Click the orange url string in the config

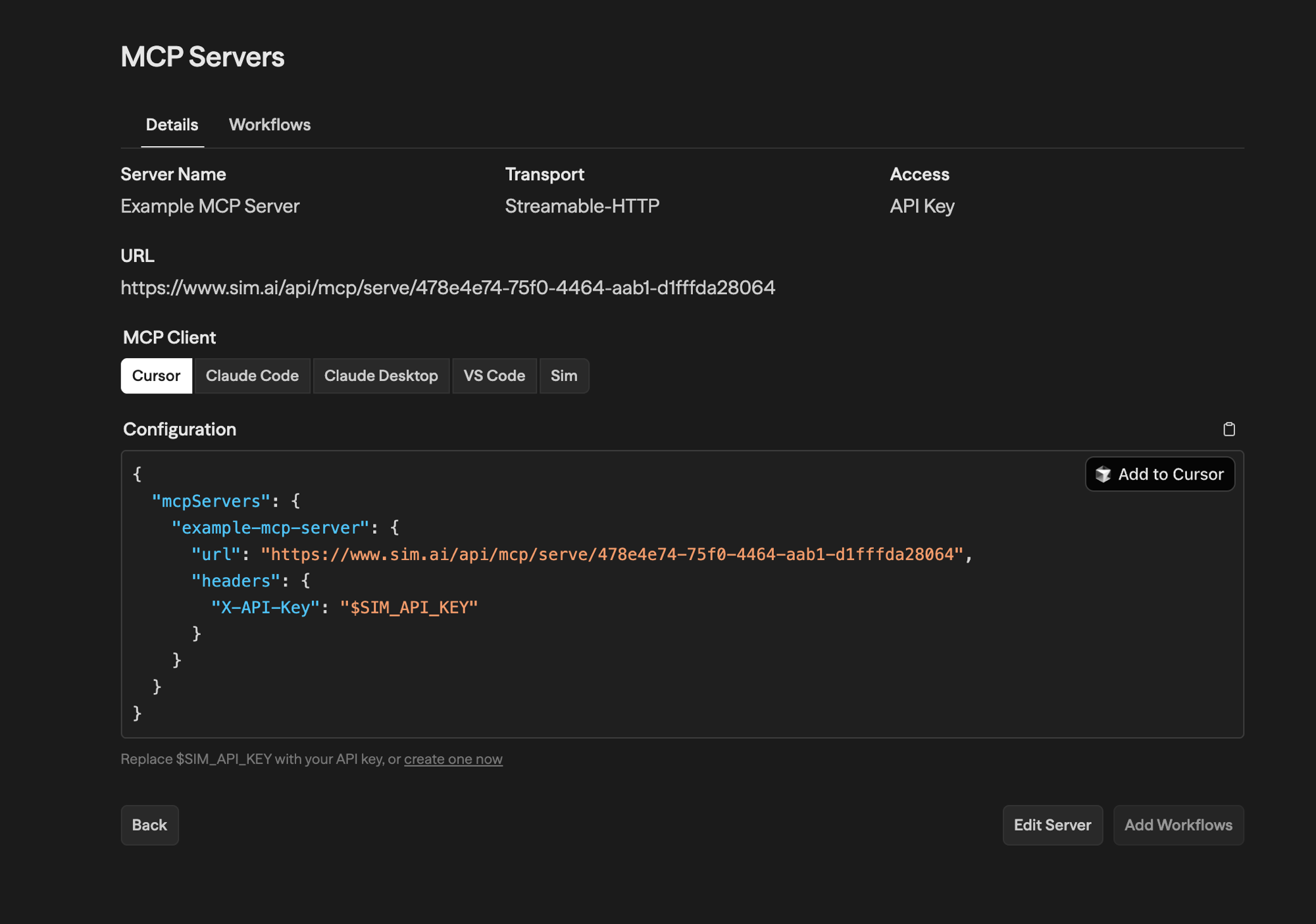coord(612,554)
